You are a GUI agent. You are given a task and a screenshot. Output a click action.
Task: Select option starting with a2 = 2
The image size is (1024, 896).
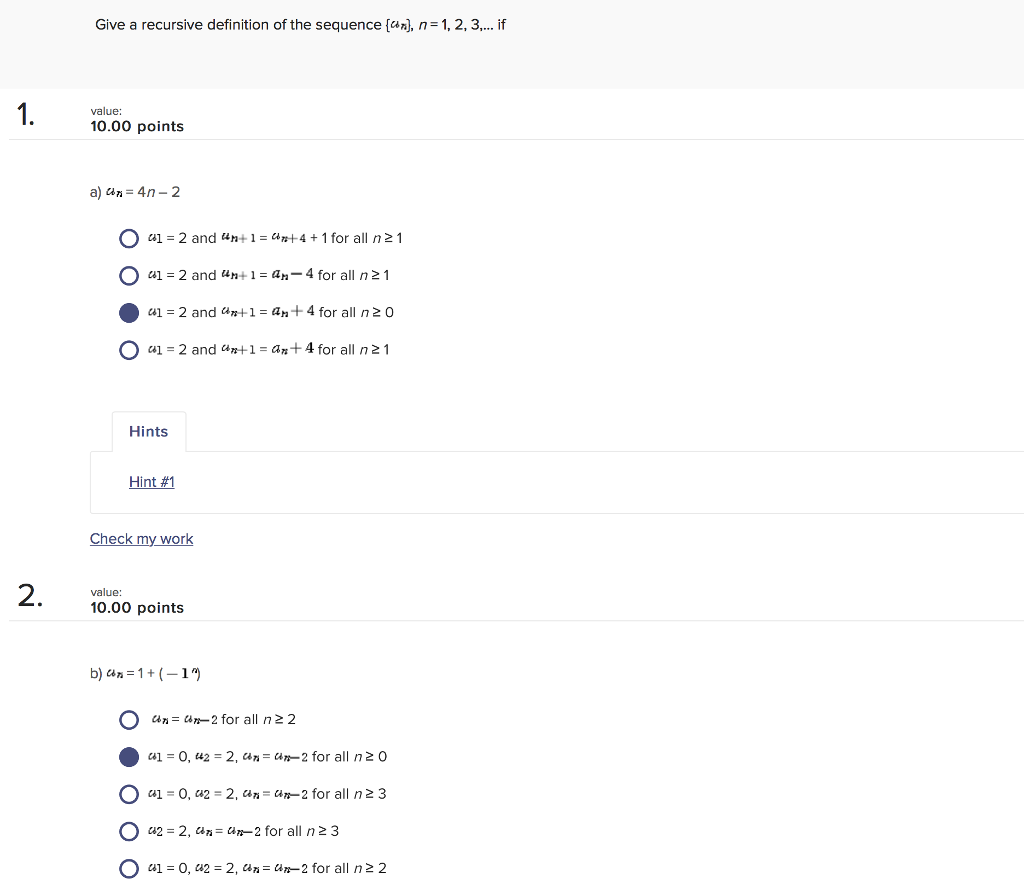pos(129,830)
